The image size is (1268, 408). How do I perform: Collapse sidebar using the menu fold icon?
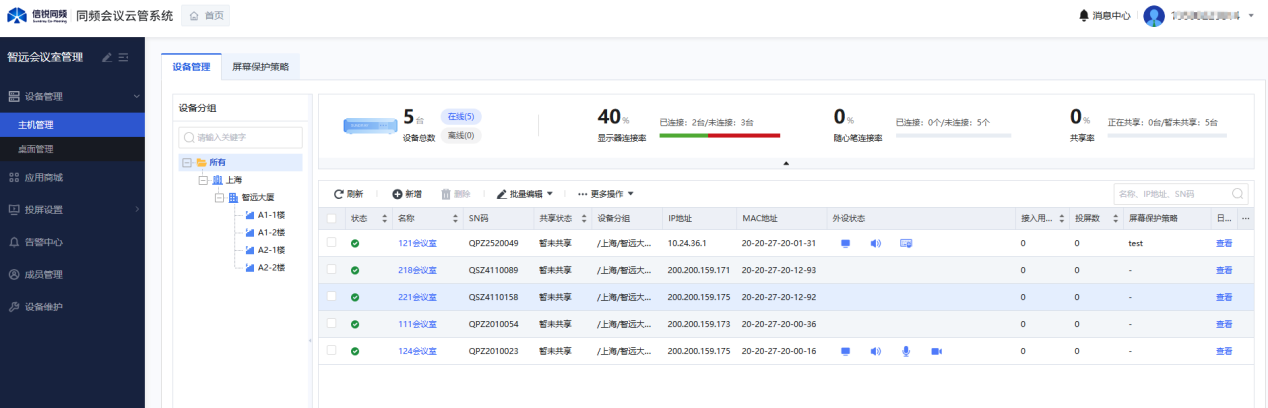[x=124, y=57]
